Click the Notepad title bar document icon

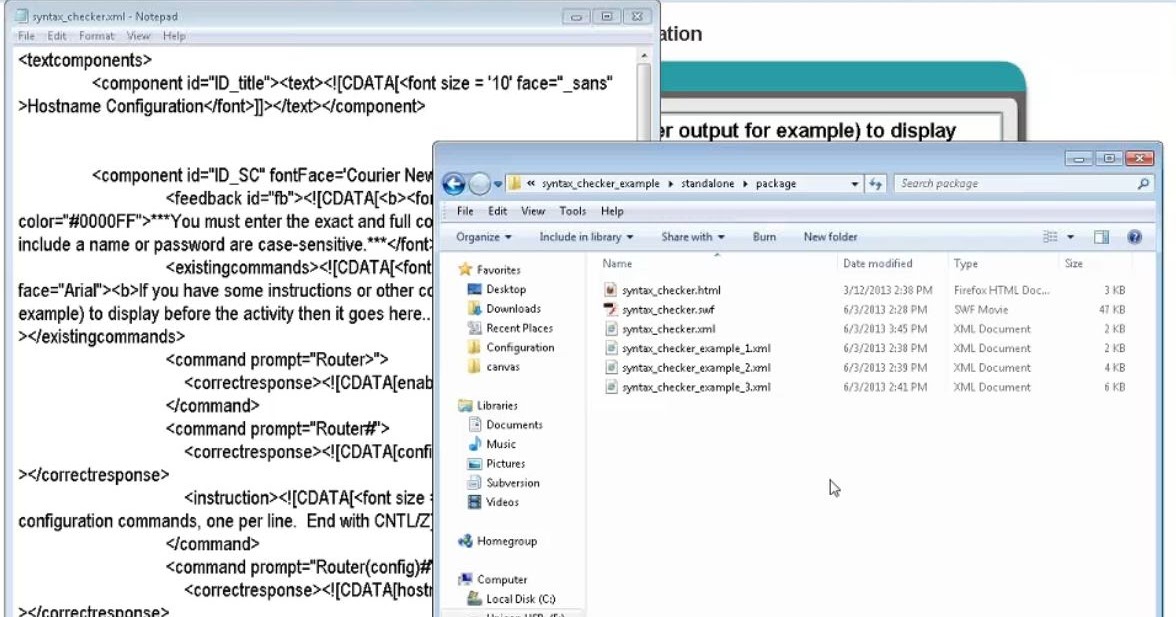click(22, 16)
